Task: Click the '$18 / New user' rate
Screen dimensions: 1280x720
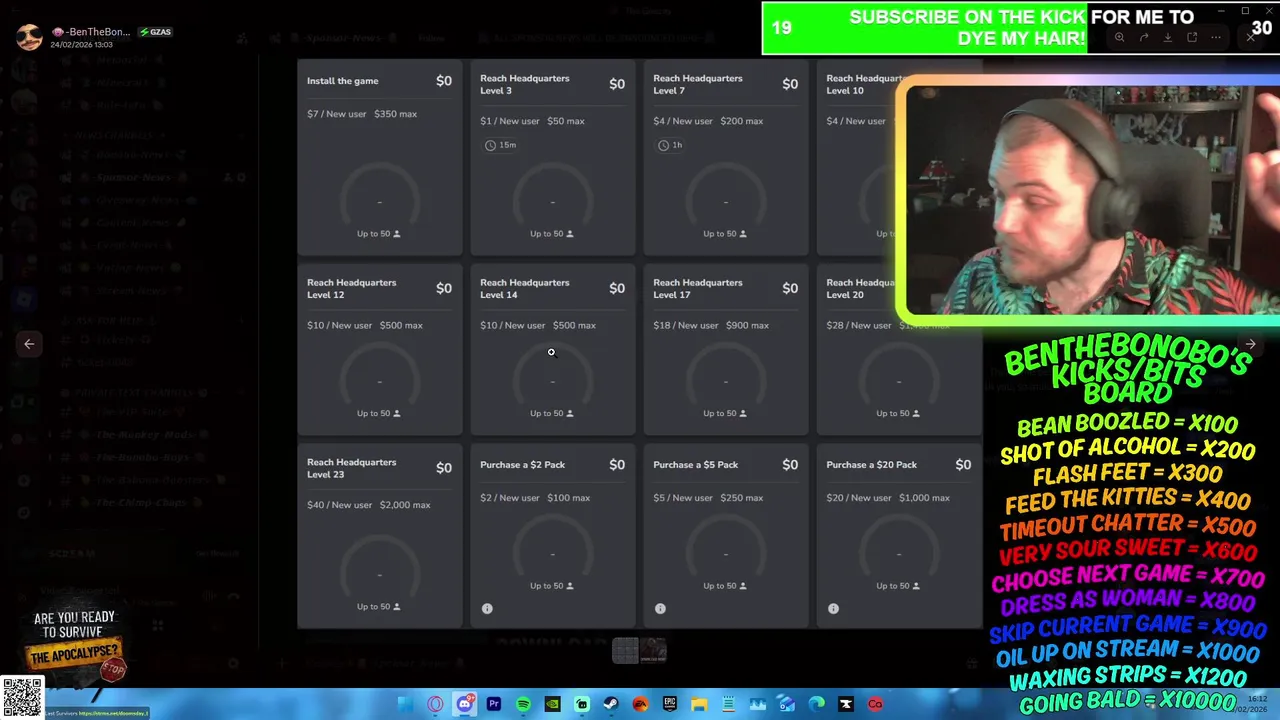Action: [x=686, y=325]
